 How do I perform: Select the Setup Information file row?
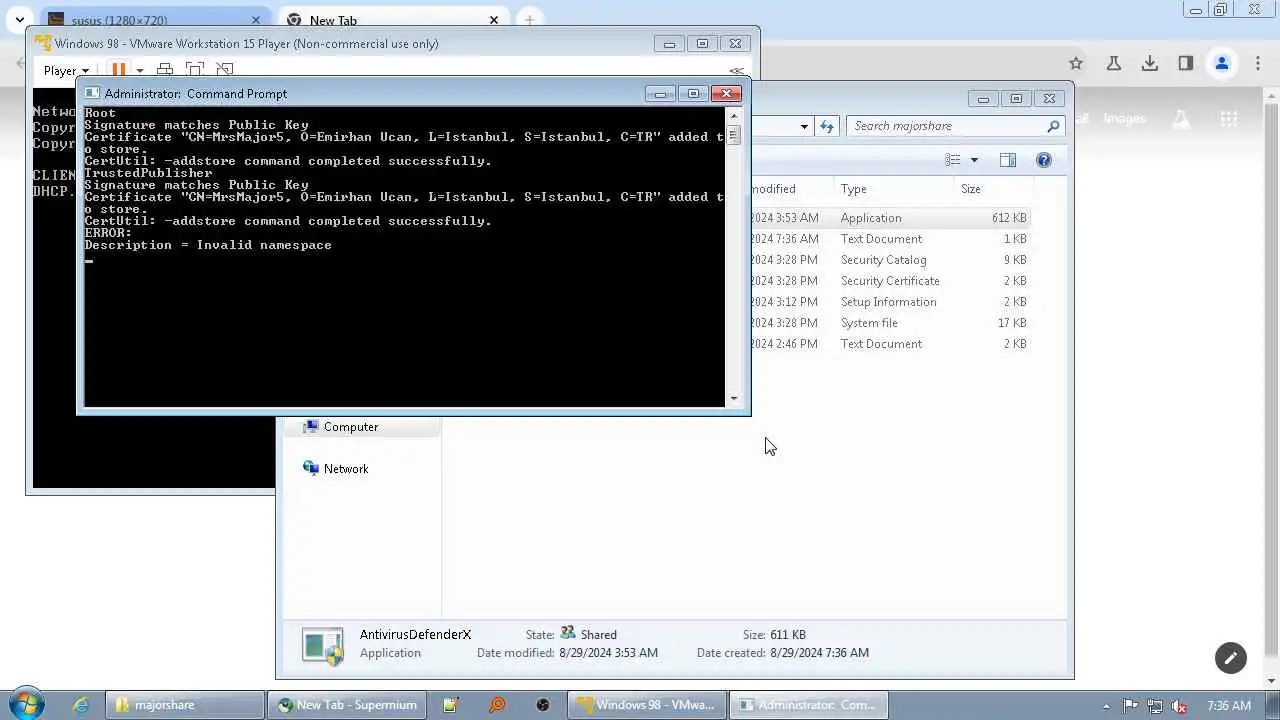[889, 302]
